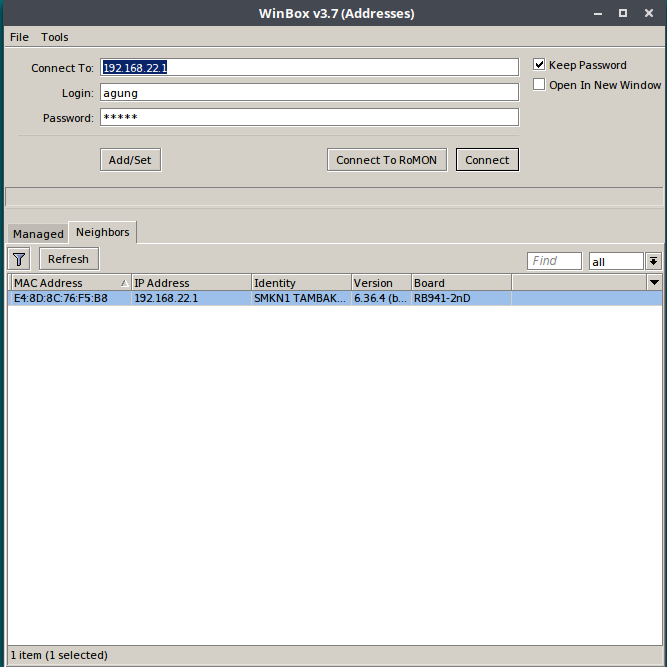Click the SMKN1 TAMBAK... identity cell
This screenshot has height=667, width=667.
click(x=301, y=298)
